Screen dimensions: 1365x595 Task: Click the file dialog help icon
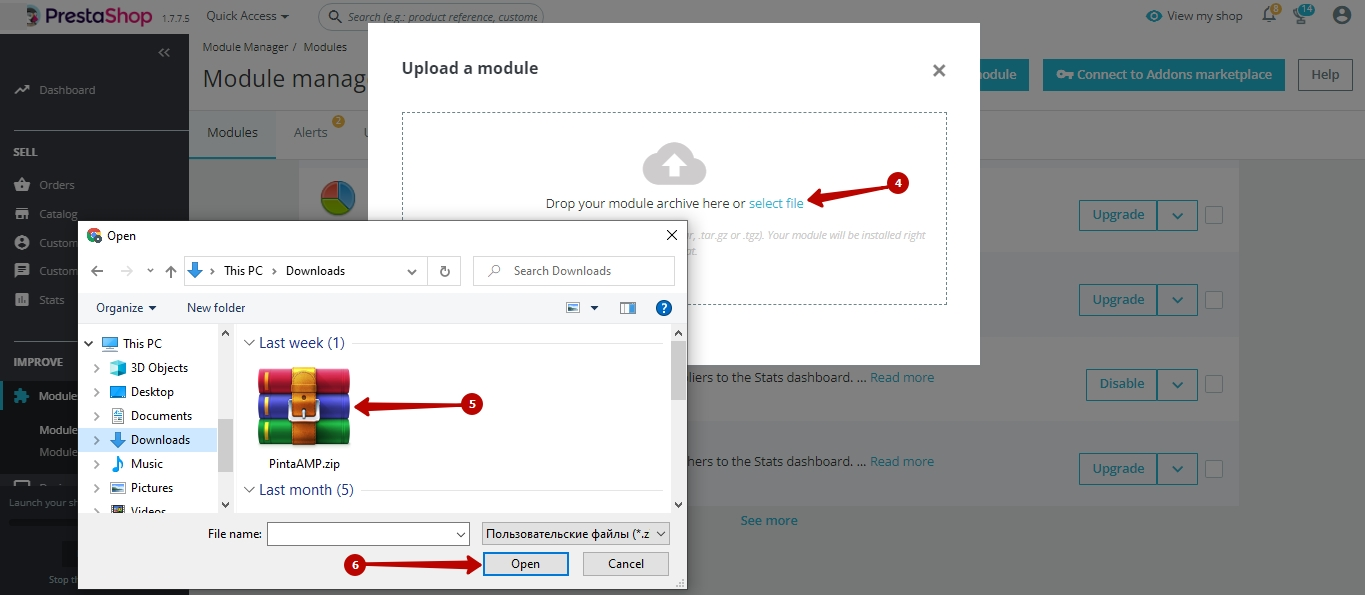click(663, 308)
